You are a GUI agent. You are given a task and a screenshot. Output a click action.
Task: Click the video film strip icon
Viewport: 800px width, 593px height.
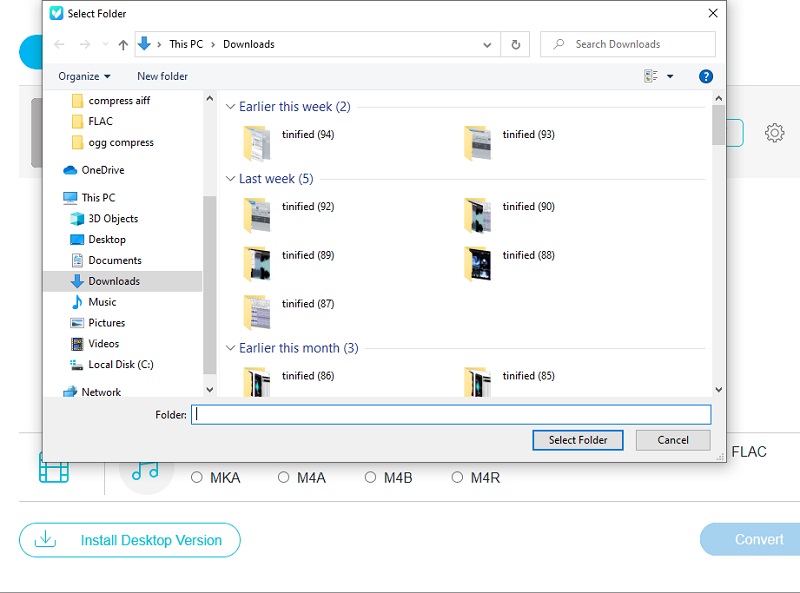(x=53, y=468)
